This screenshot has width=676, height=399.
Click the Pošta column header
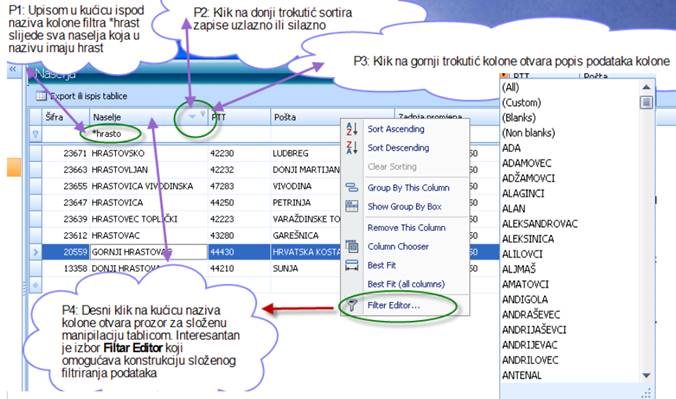click(x=332, y=117)
